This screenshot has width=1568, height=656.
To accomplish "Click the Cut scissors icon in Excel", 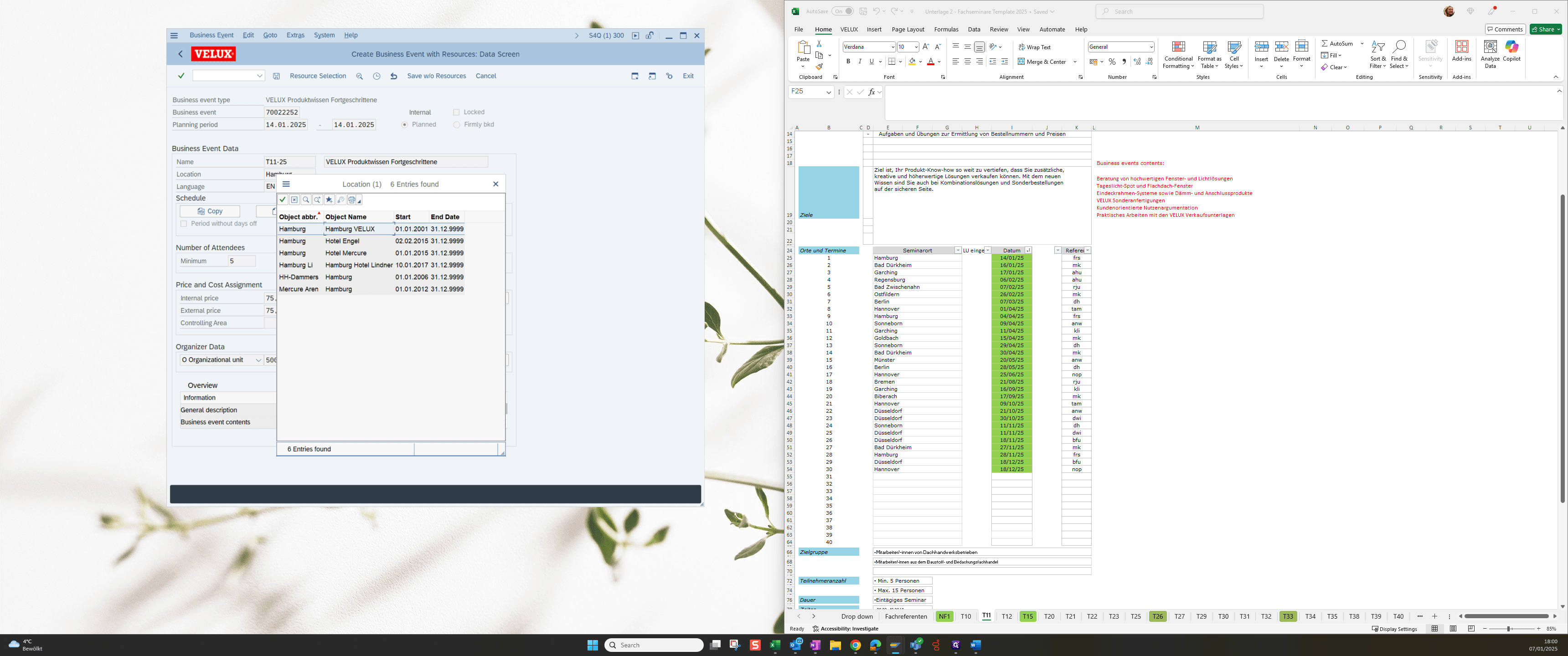I will coord(819,44).
